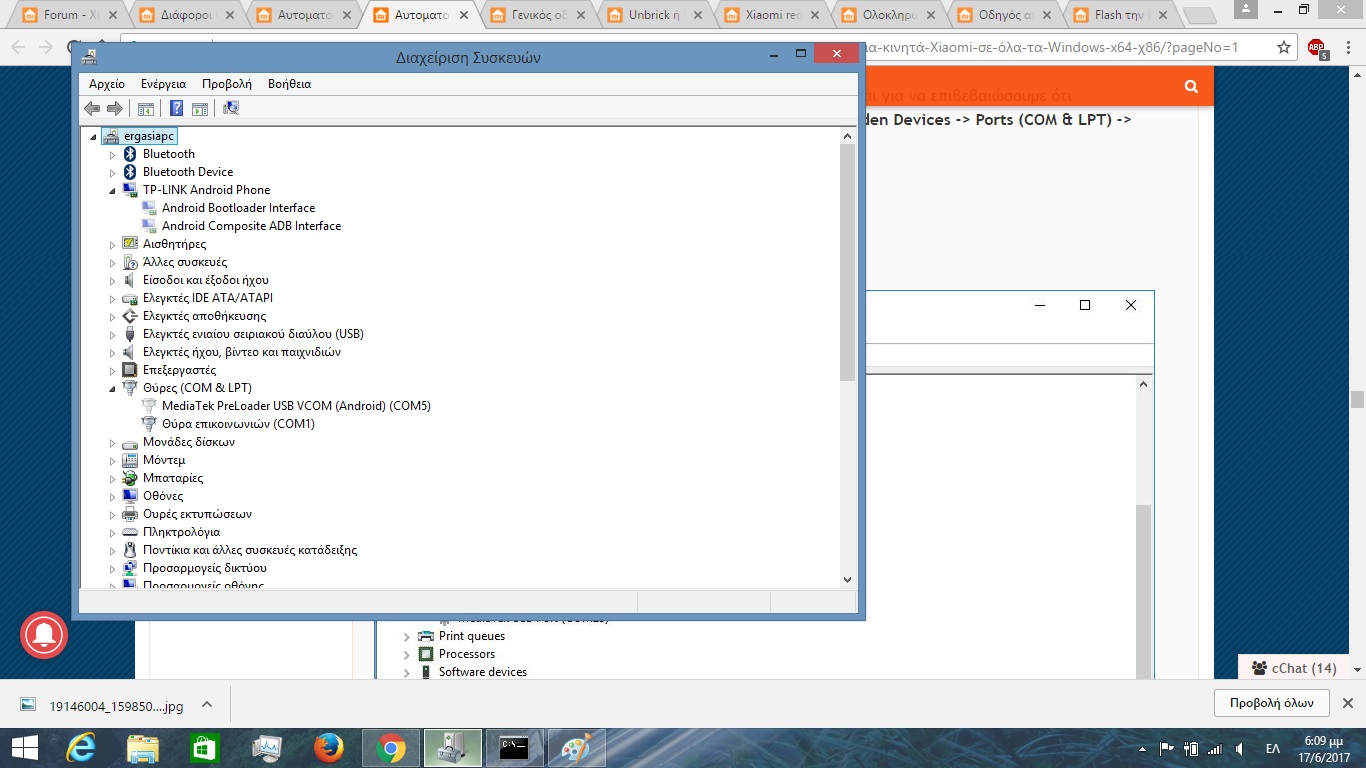The width and height of the screenshot is (1366, 768).
Task: Click the scan for hardware changes toolbar icon
Action: pyautogui.click(x=231, y=108)
